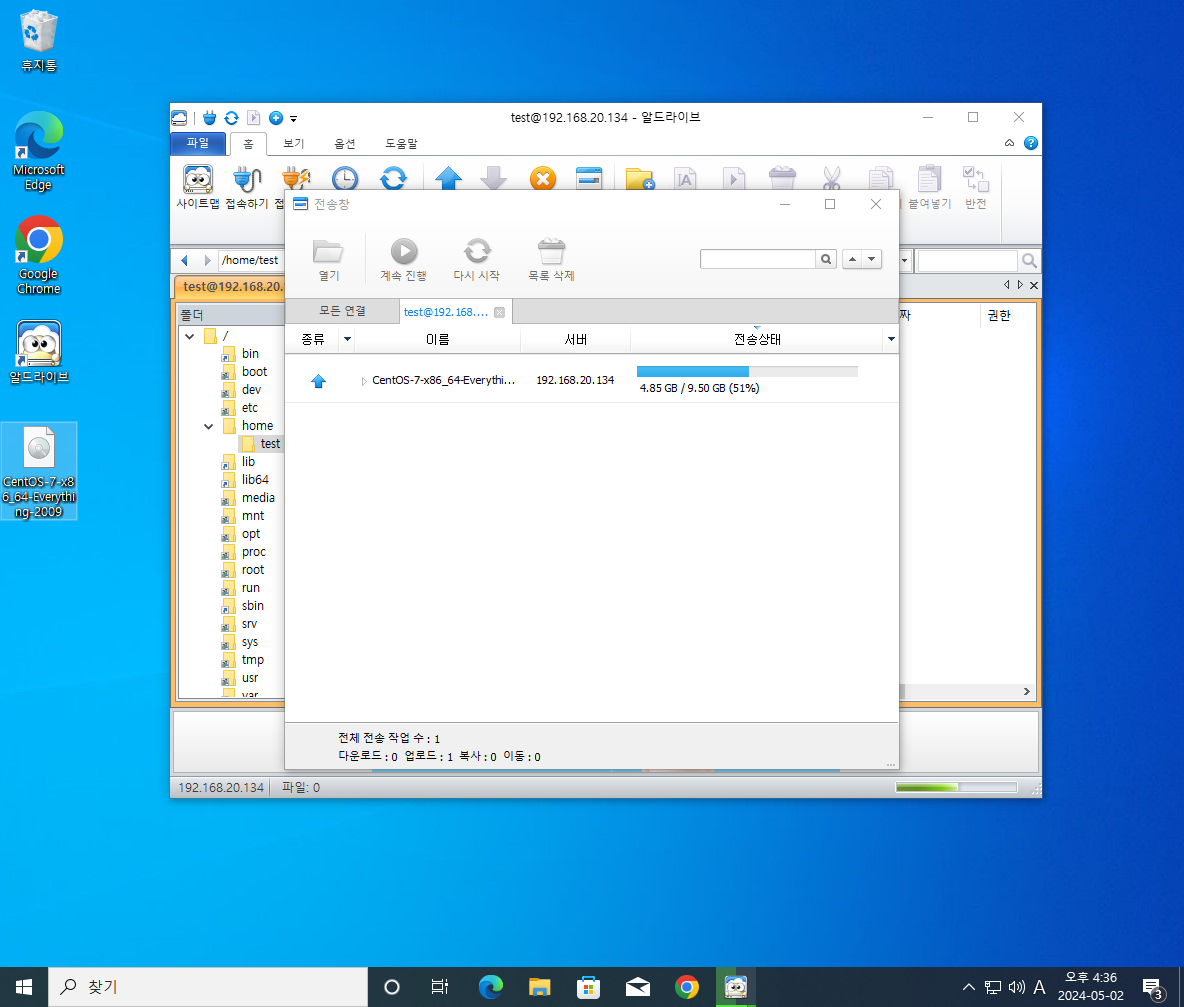
Task: Click the transfer progress bar at 51%
Action: pyautogui.click(x=747, y=371)
